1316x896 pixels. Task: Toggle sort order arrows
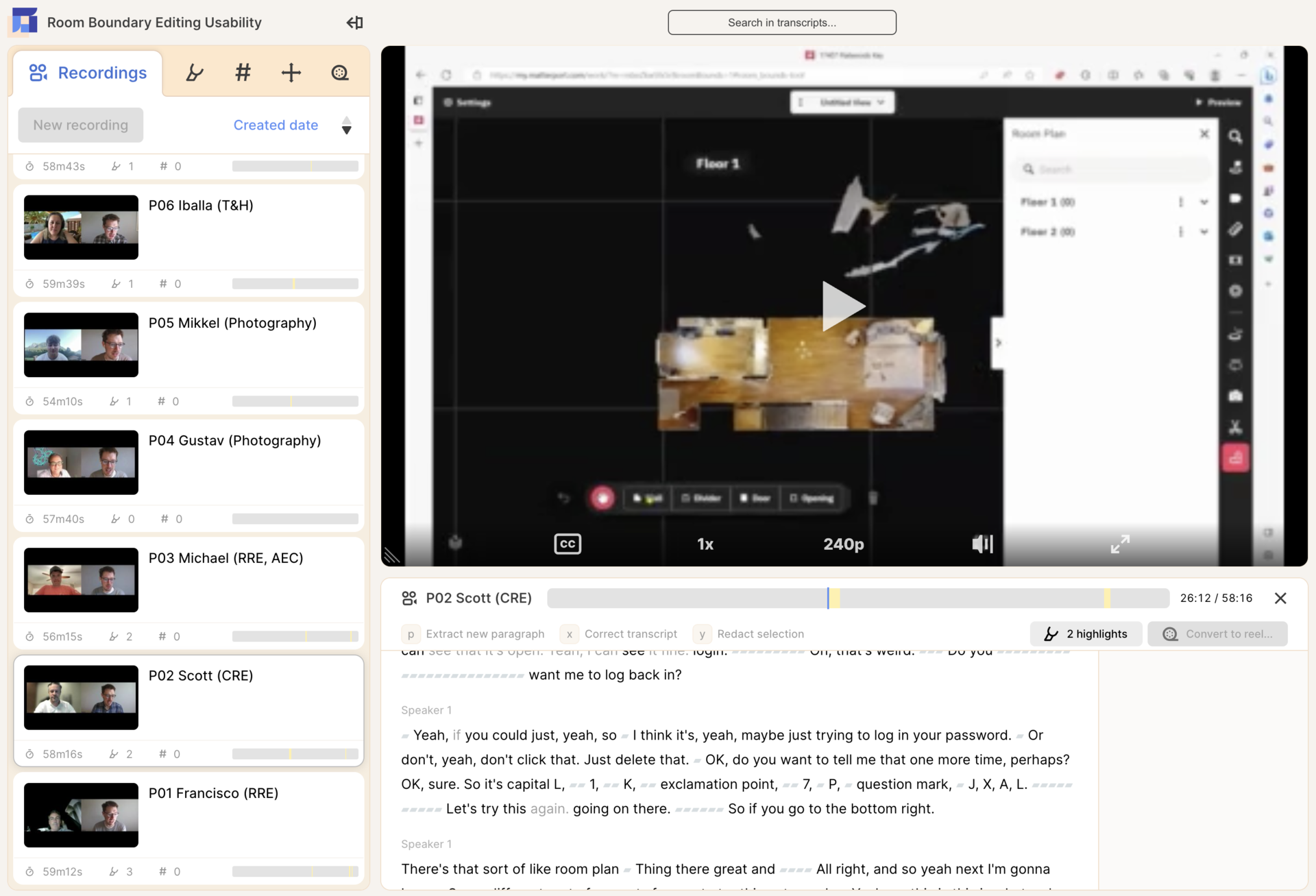point(347,125)
